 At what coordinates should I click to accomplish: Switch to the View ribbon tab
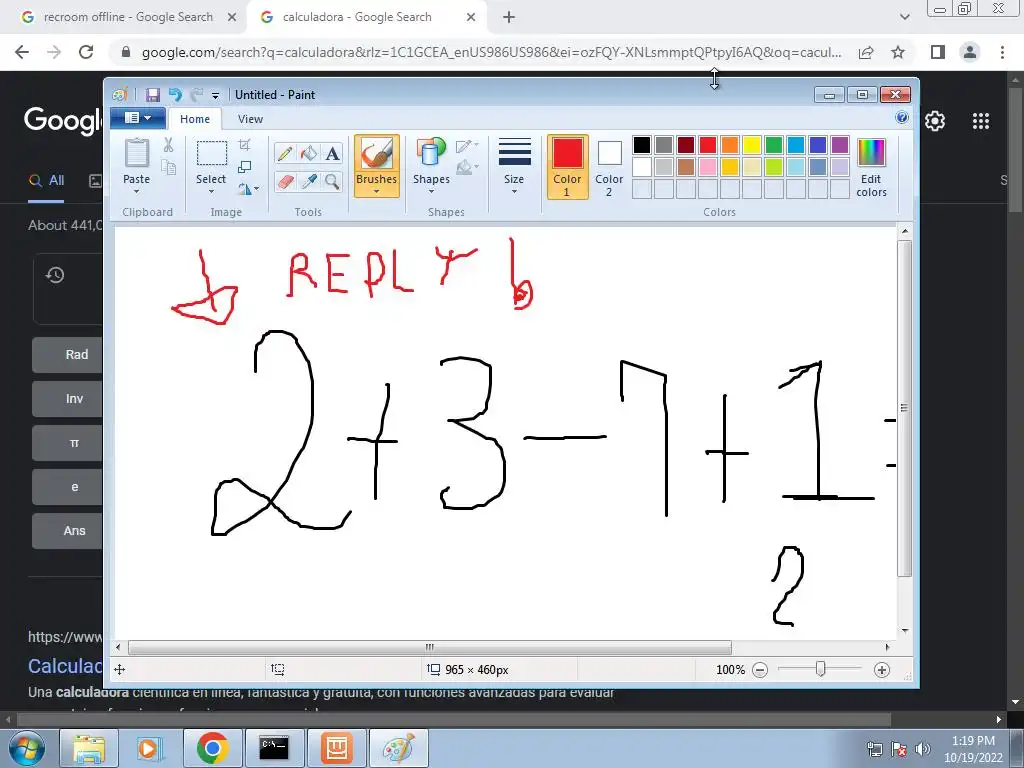250,119
